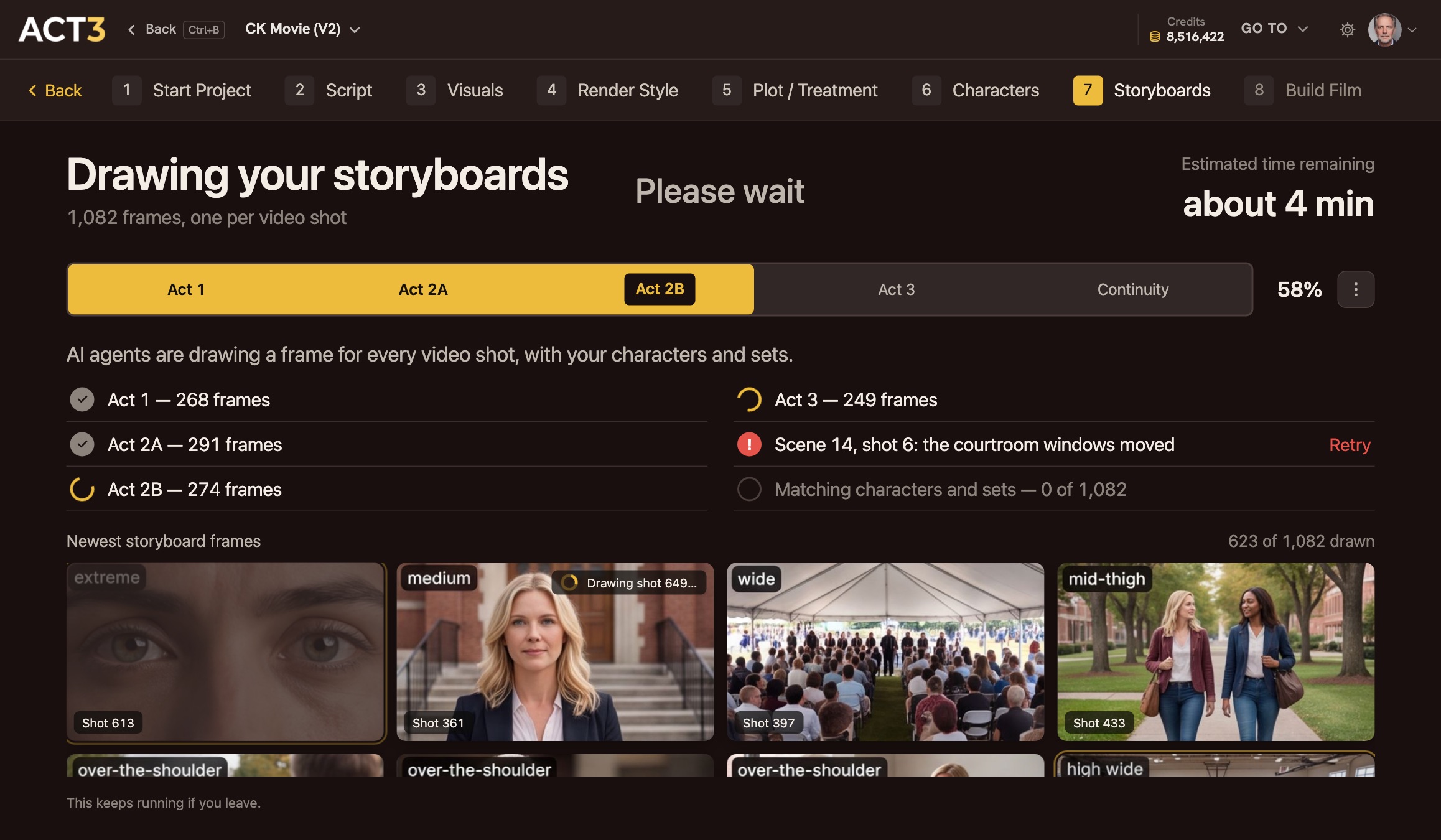Click the Act 3 loading spinner icon

pos(749,399)
